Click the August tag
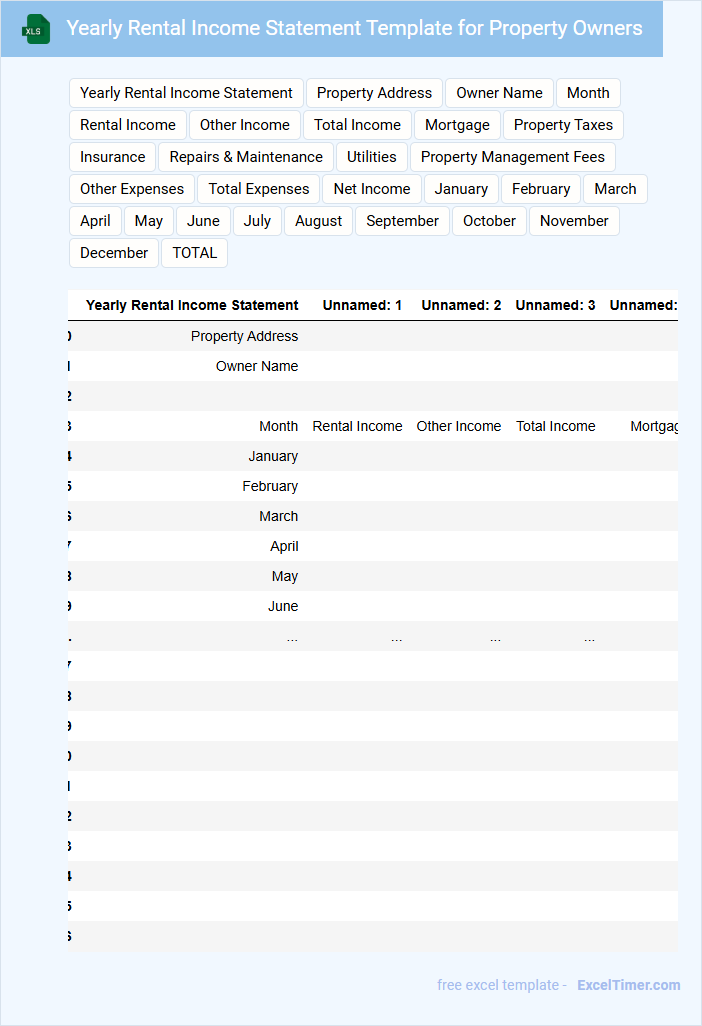702x1026 pixels. (x=319, y=221)
